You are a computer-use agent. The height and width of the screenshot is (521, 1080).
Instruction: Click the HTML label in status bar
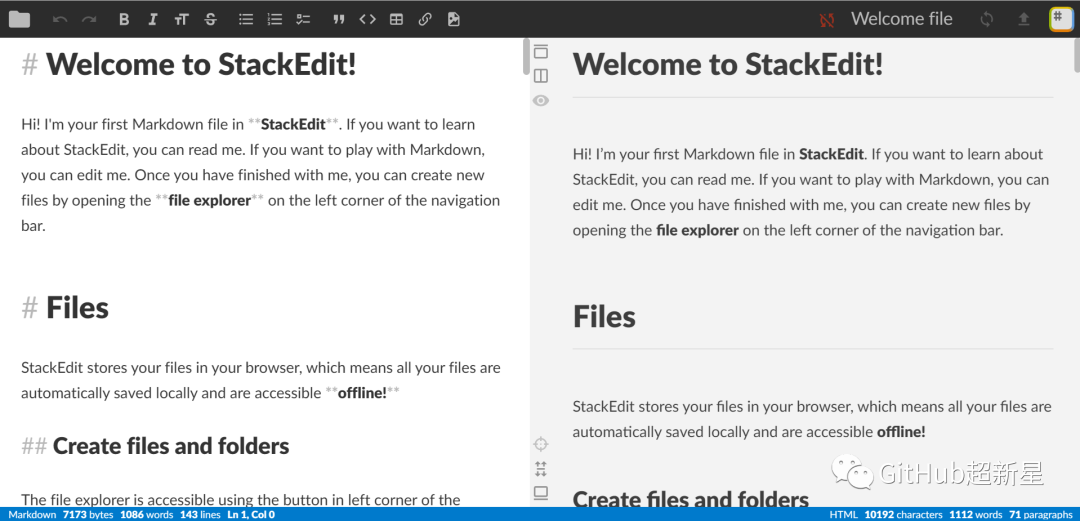click(844, 515)
